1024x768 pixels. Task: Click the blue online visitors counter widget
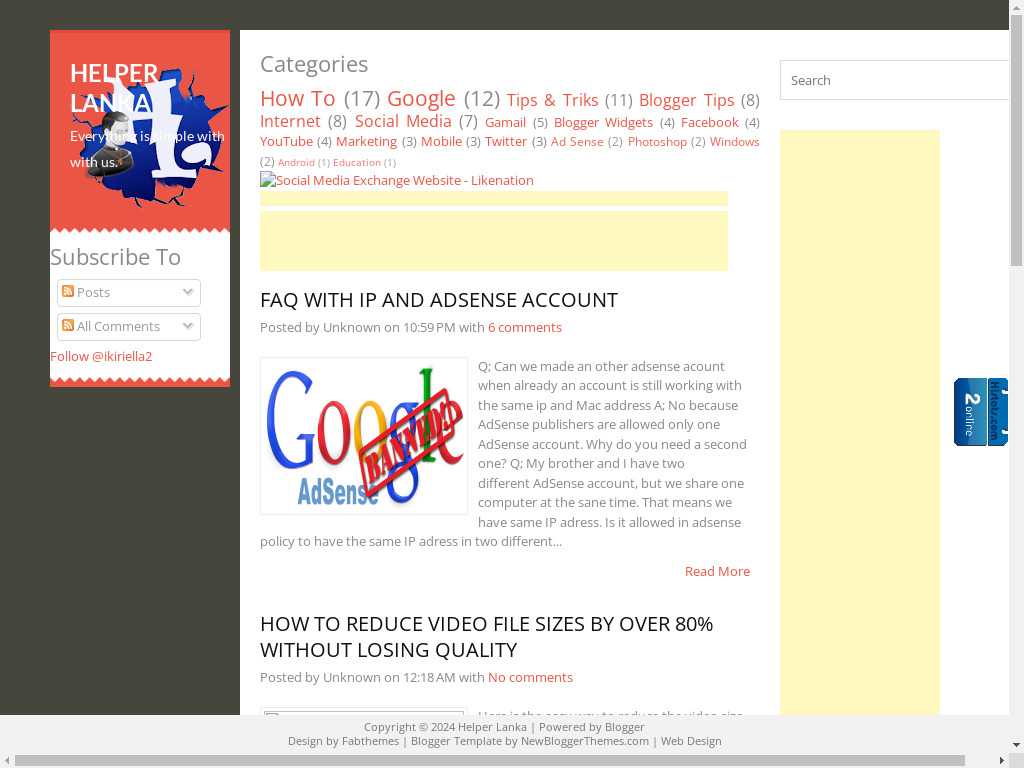point(981,412)
